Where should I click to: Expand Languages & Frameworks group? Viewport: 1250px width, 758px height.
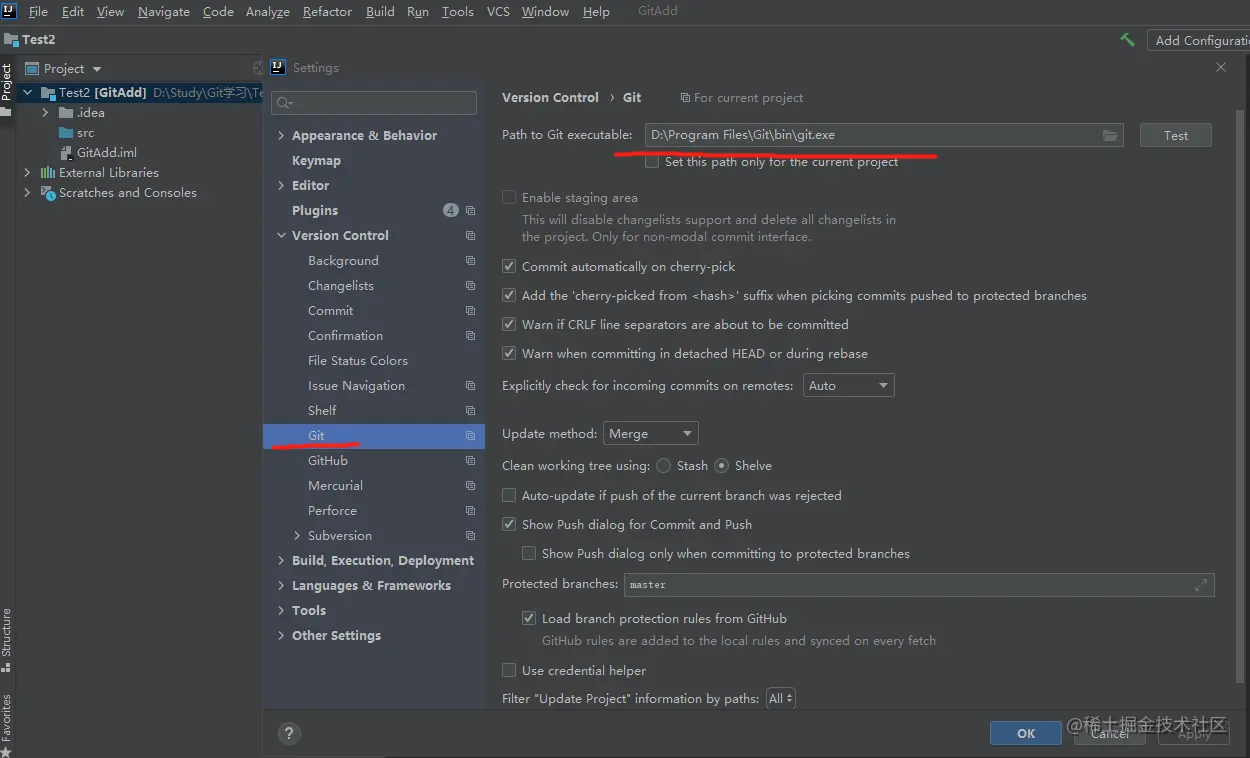[x=281, y=586]
